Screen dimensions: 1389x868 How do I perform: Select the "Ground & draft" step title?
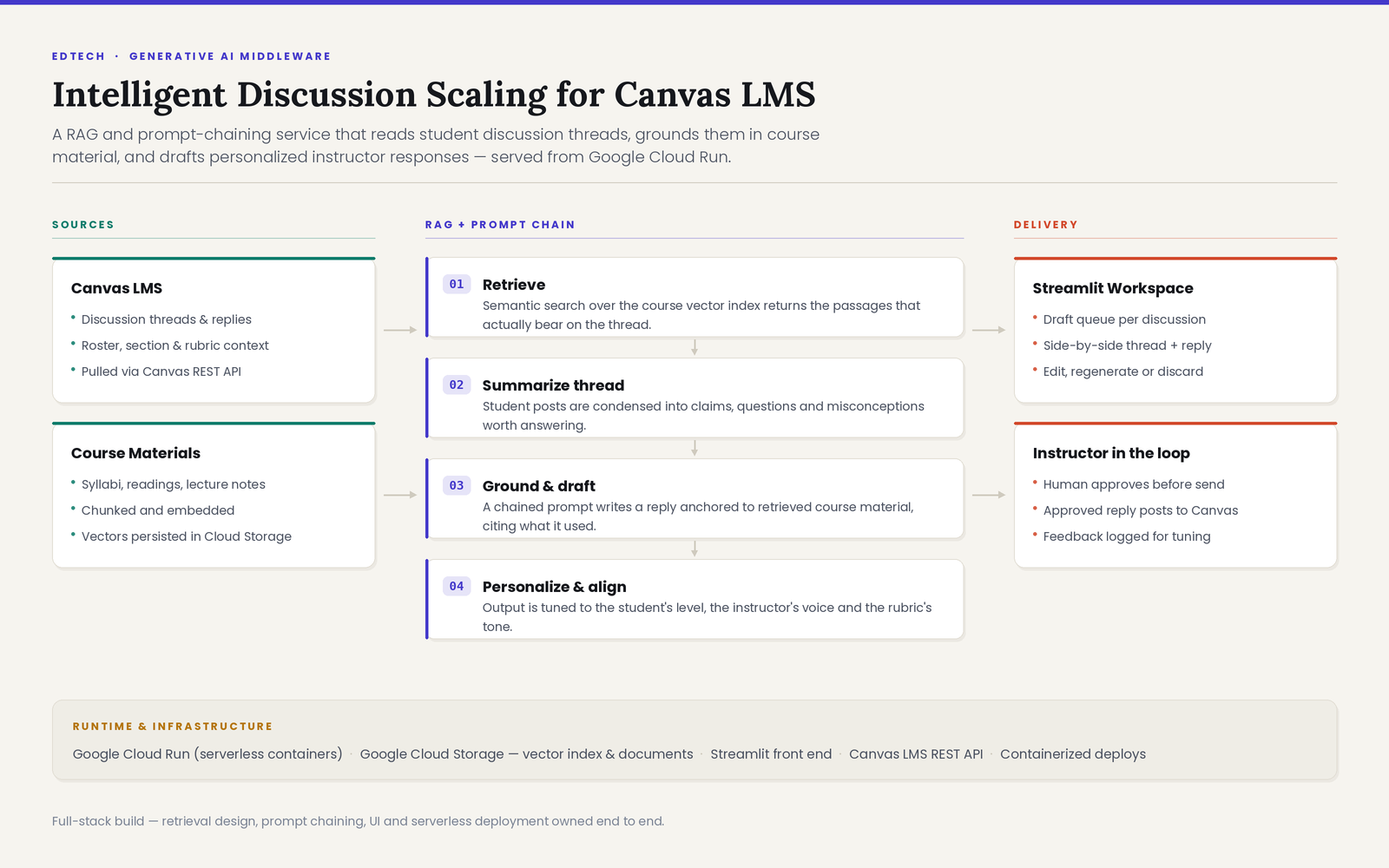539,486
